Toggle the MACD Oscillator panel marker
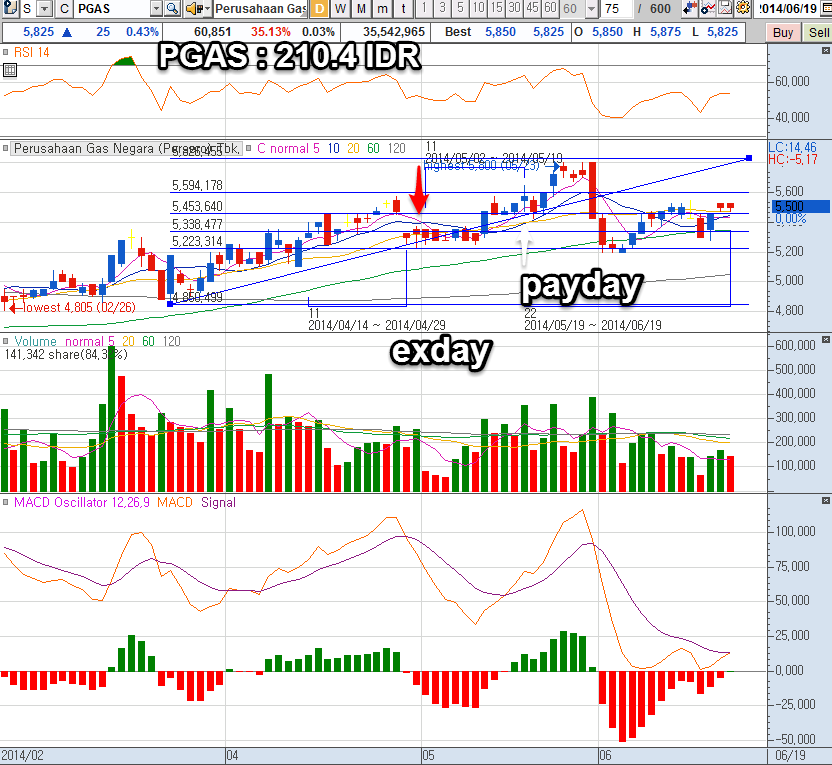The image size is (832, 765). point(6,502)
